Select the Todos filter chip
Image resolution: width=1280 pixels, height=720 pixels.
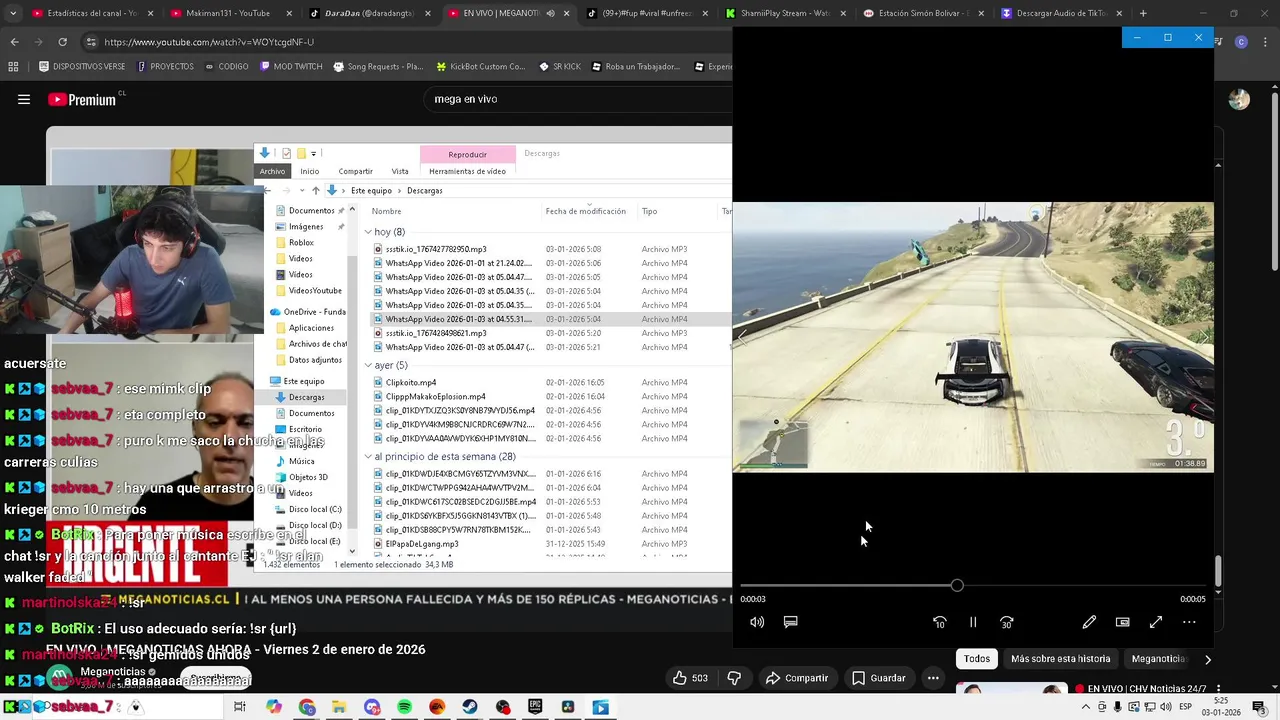(977, 659)
